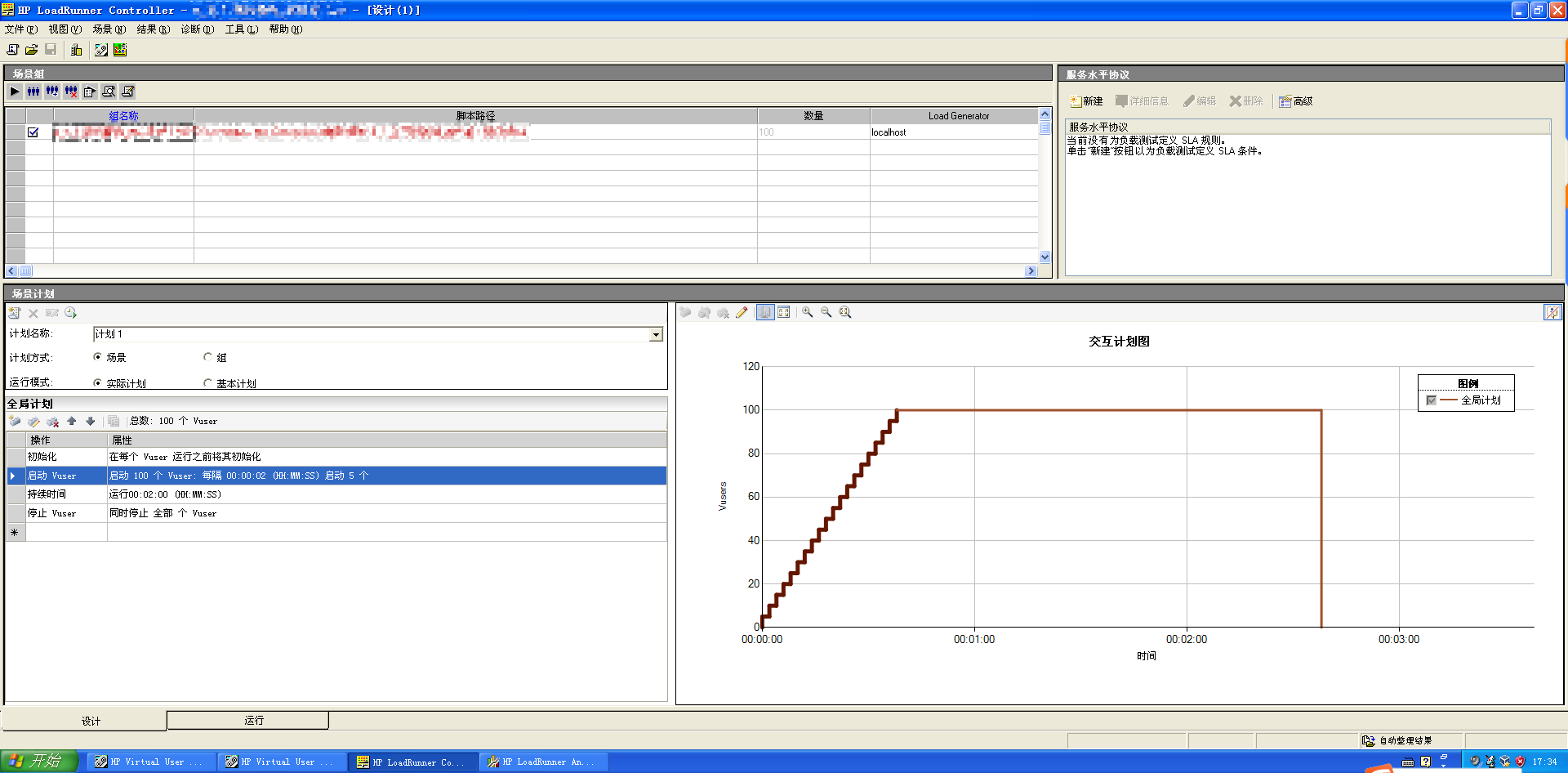Open the Load Generators toolbar icon
This screenshot has height=773, width=1568.
pos(76,50)
